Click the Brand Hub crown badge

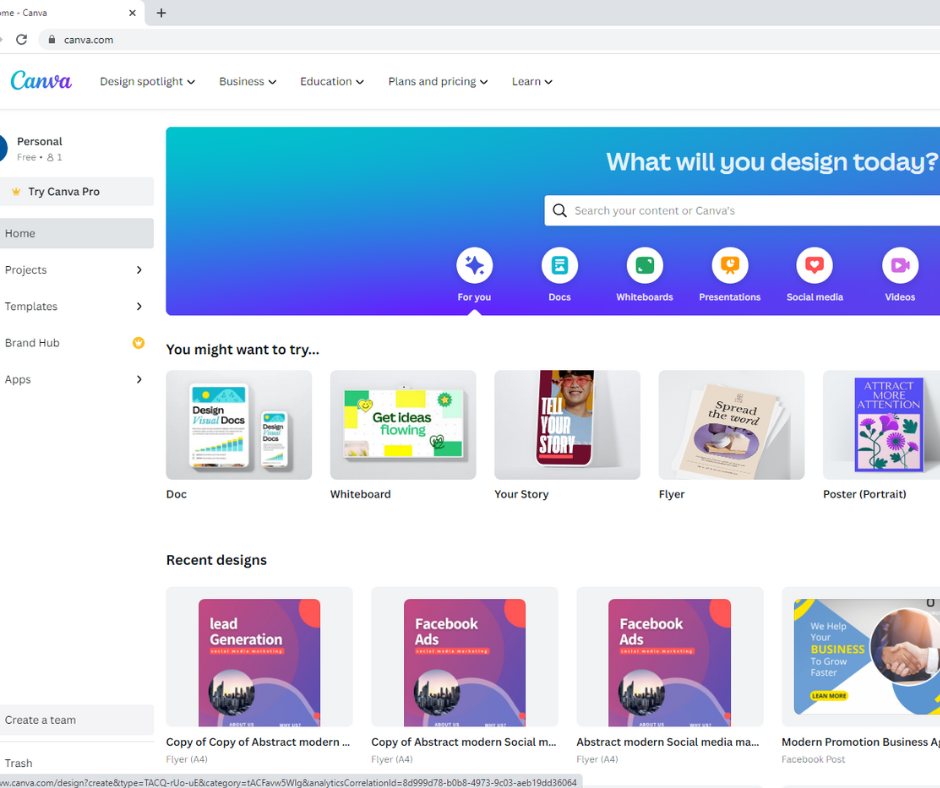[138, 343]
